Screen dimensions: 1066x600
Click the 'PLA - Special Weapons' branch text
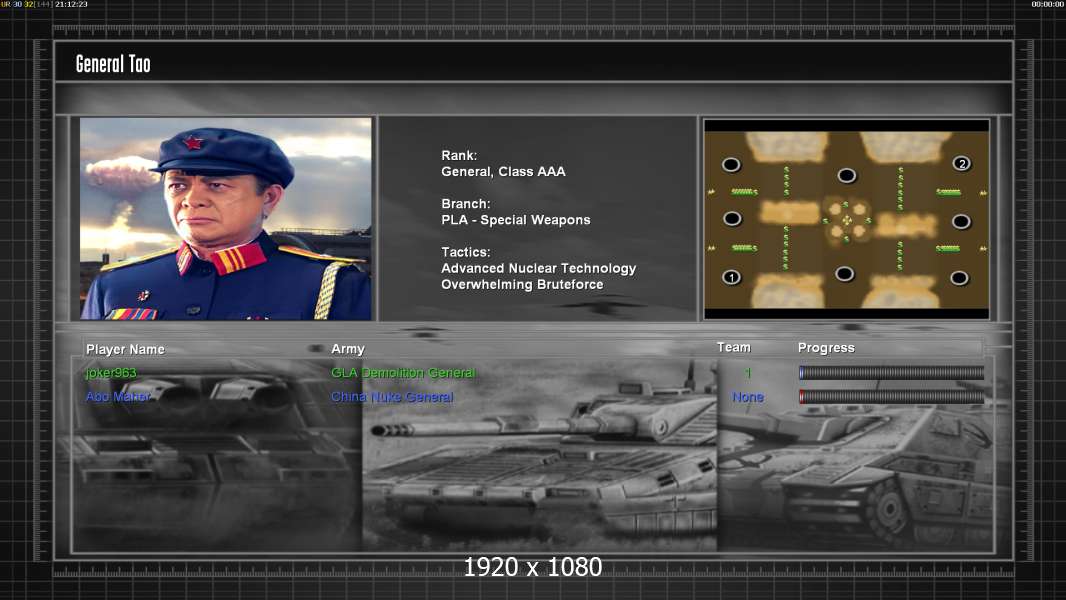(515, 220)
